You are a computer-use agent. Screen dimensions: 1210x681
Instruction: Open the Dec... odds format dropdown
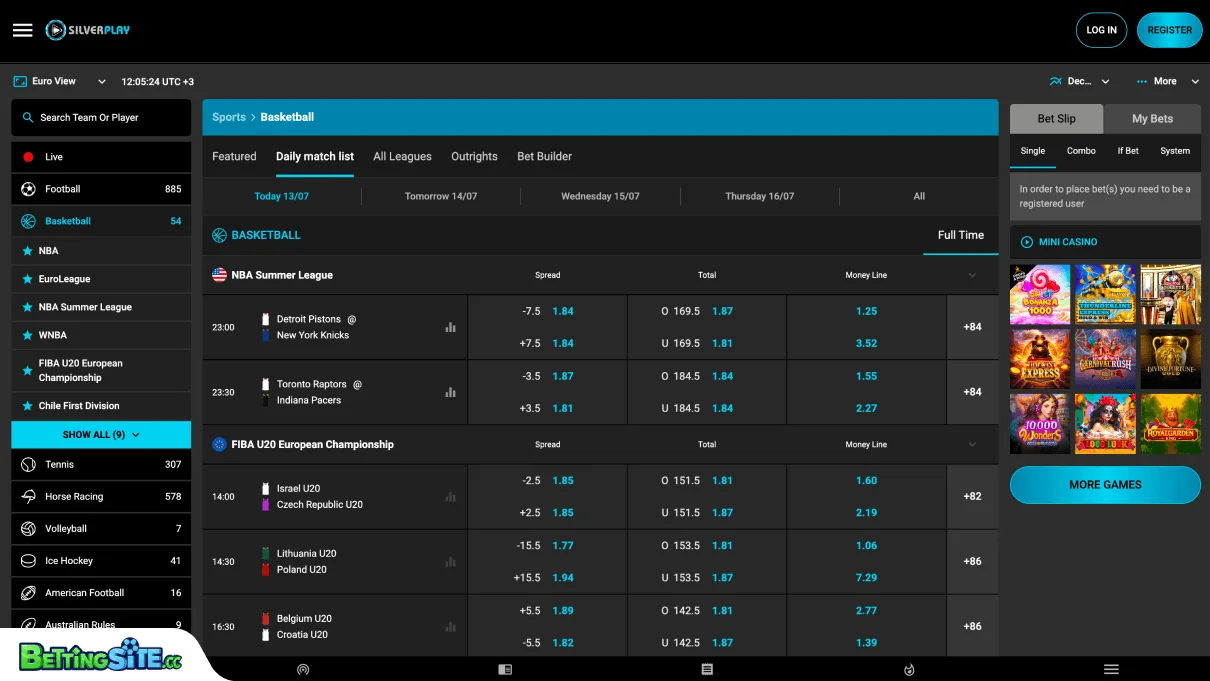pyautogui.click(x=1080, y=81)
